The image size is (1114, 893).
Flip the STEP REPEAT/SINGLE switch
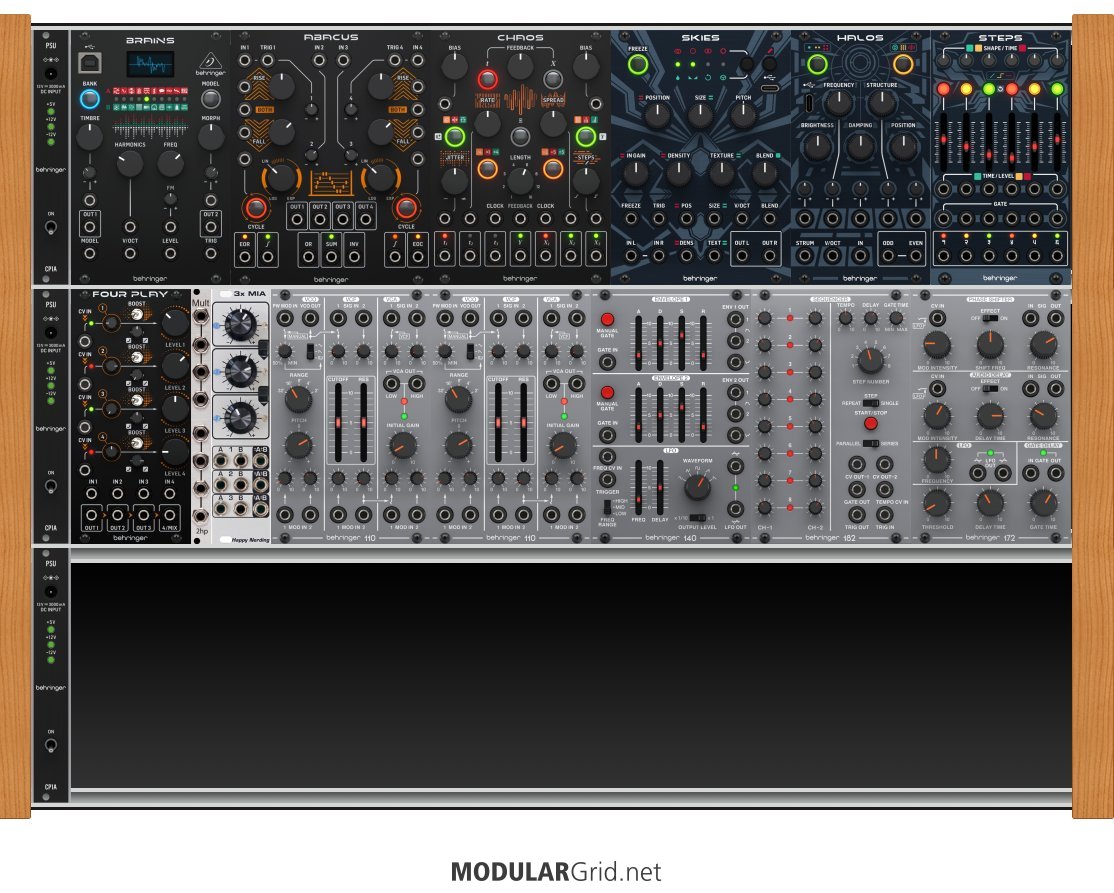870,403
